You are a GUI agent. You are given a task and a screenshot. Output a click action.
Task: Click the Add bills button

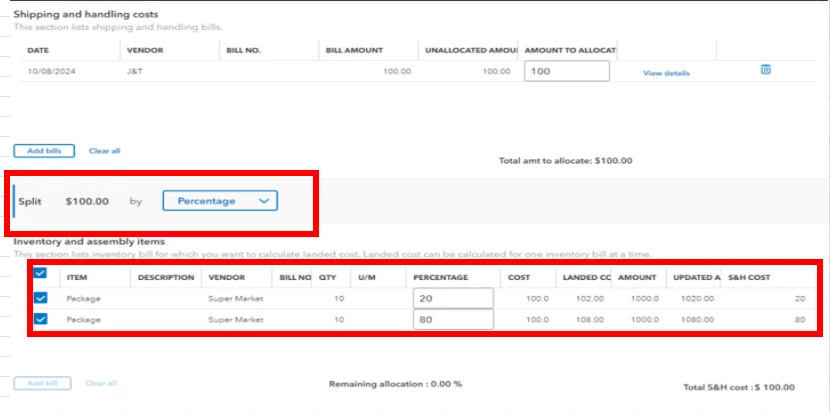(x=44, y=151)
